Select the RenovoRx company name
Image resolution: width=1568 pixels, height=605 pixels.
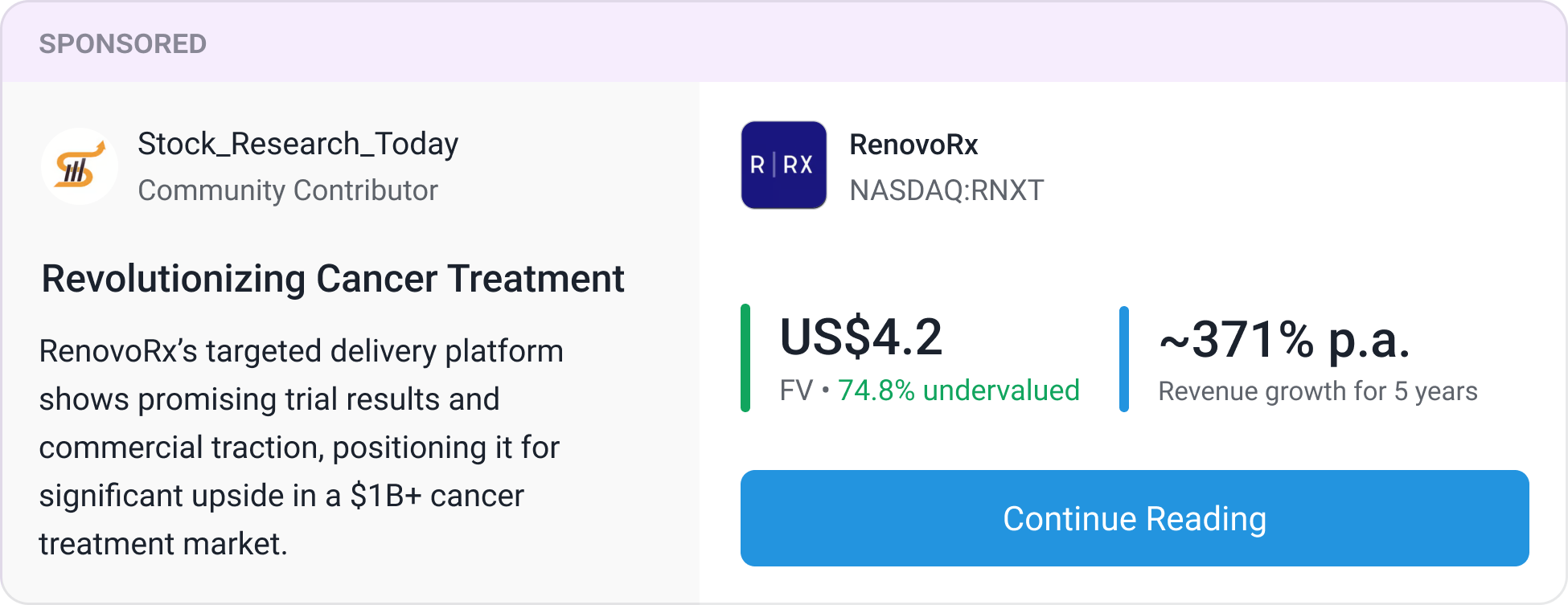[x=913, y=145]
